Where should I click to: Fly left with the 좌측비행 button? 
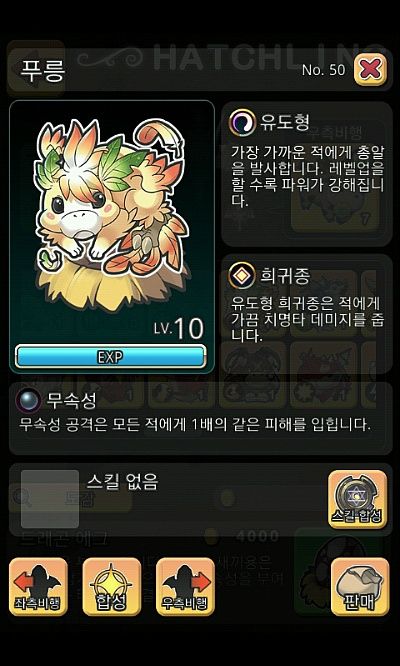[x=38, y=587]
